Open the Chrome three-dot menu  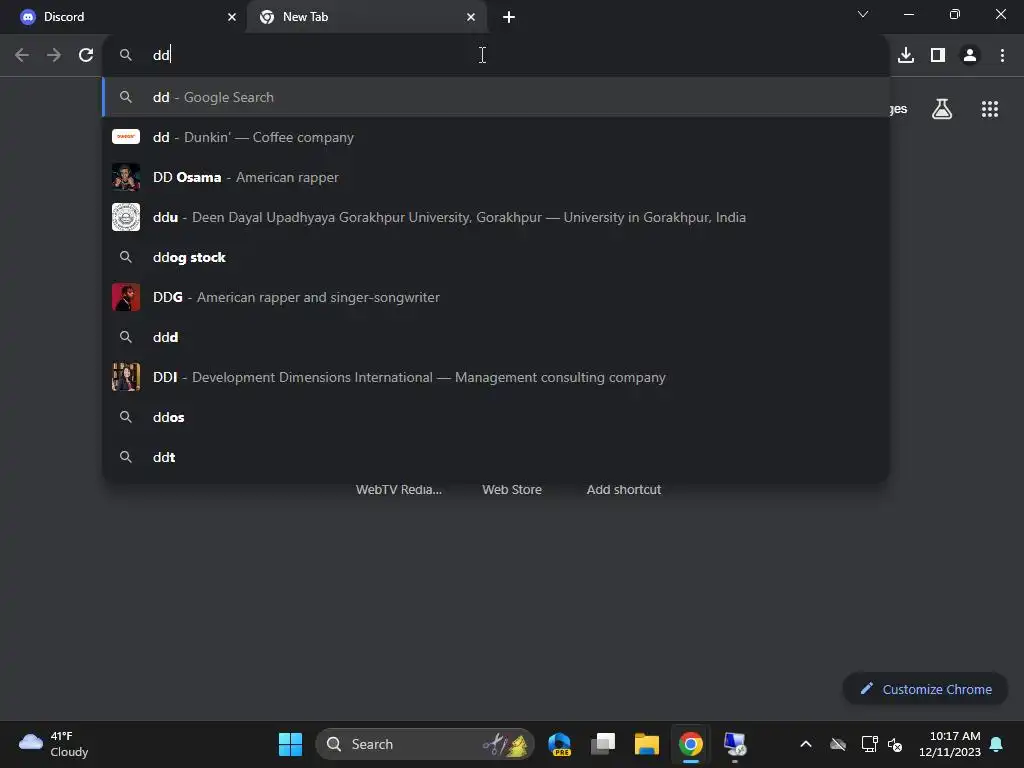click(x=1002, y=55)
